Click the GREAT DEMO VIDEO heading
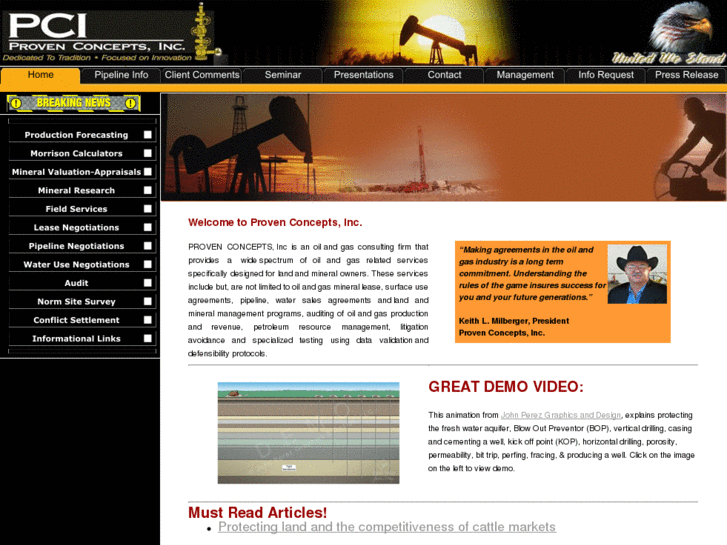 click(x=506, y=387)
